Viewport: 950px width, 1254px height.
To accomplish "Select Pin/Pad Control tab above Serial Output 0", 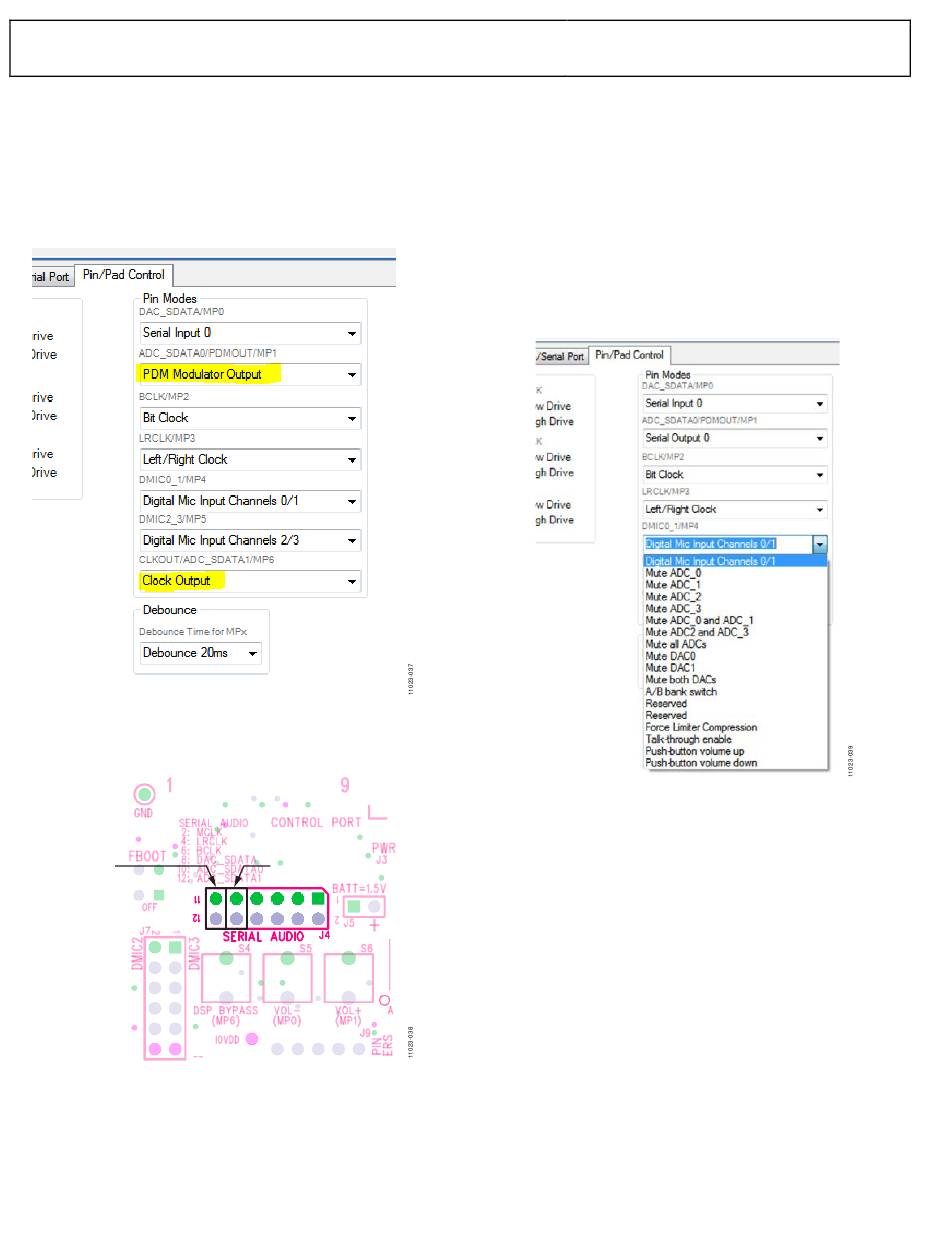I will 629,355.
